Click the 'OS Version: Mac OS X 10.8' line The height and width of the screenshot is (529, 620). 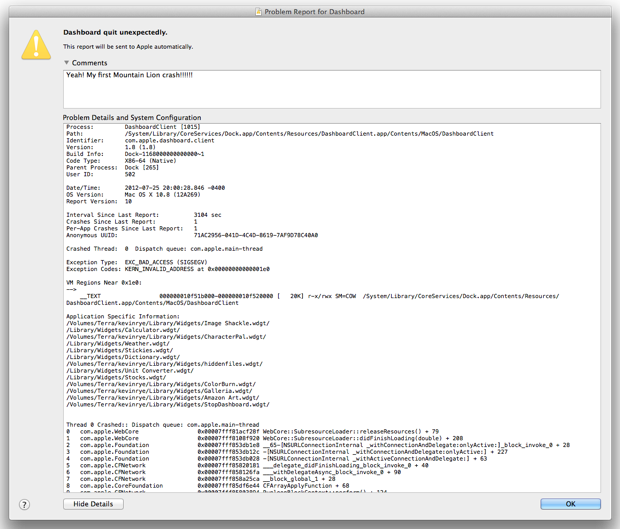133,195
